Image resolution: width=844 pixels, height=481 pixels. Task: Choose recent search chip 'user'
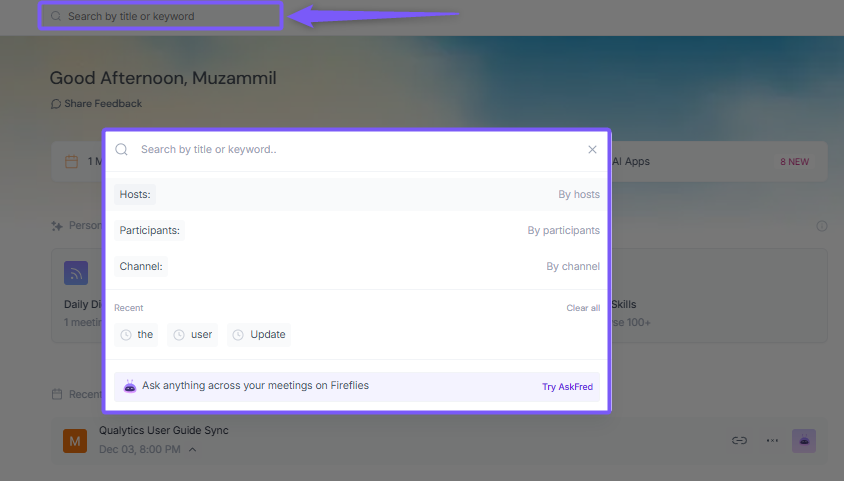192,335
